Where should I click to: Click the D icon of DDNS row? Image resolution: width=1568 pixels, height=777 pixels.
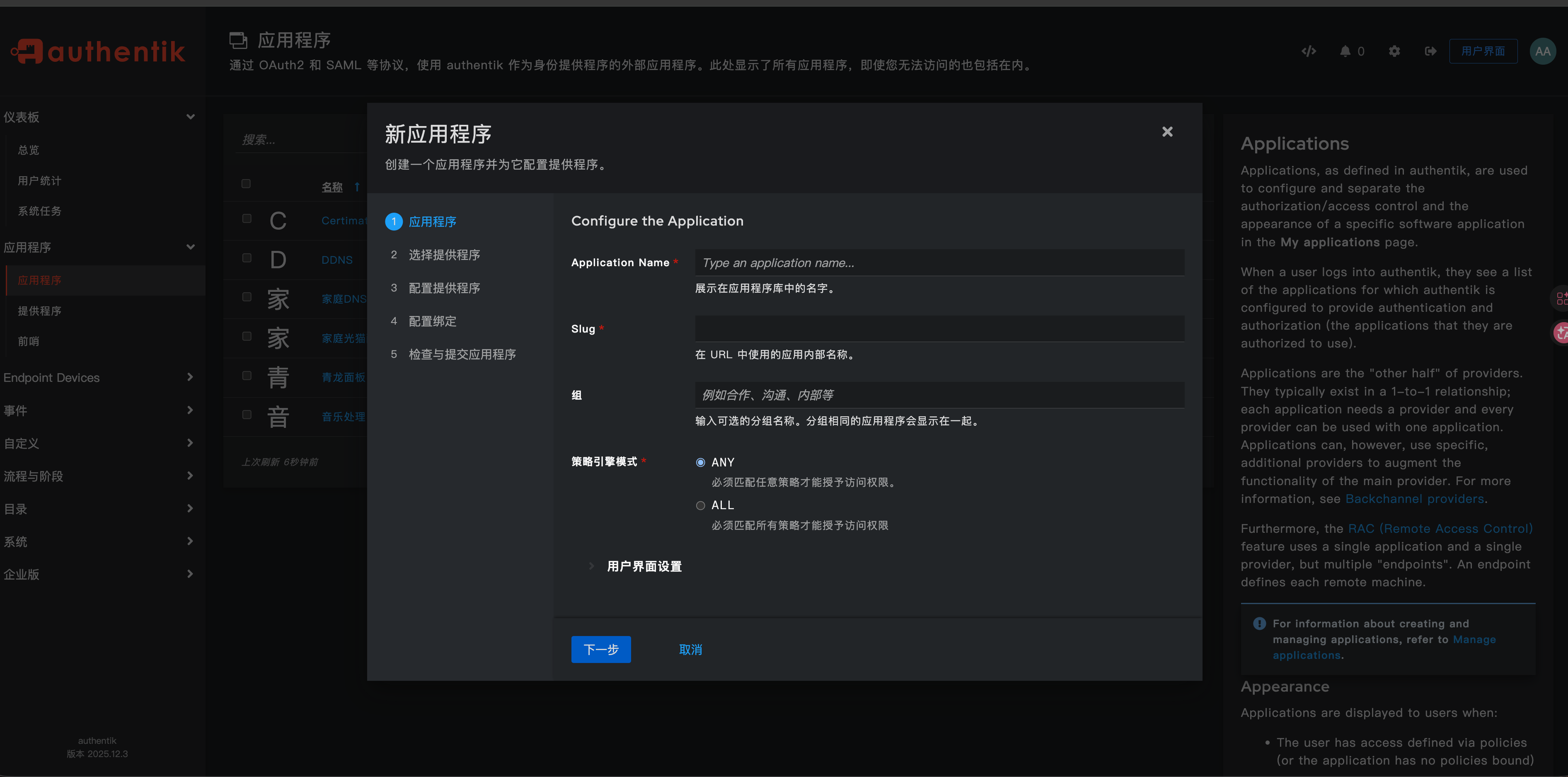click(x=278, y=260)
